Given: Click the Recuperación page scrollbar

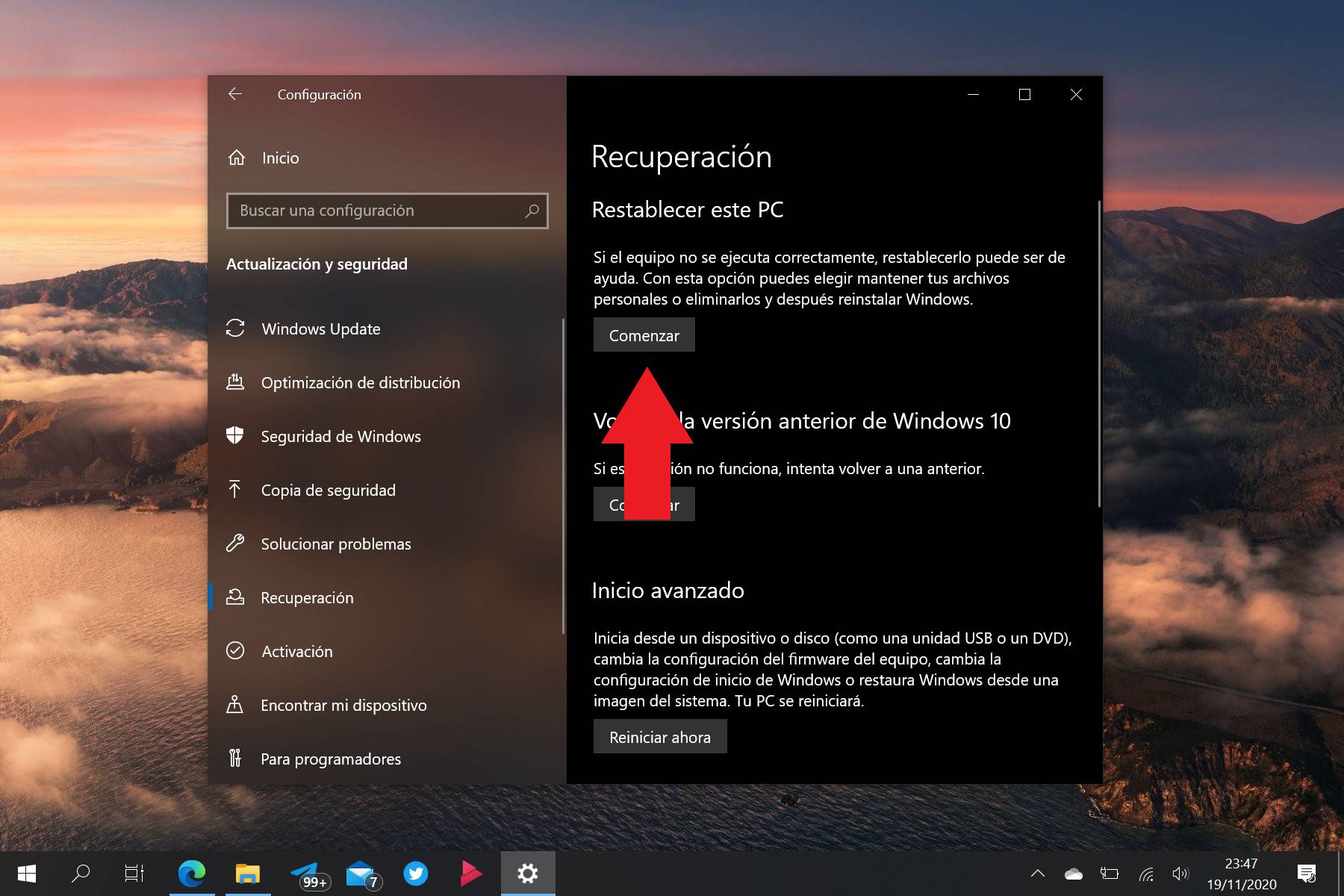Looking at the screenshot, I should click(x=1099, y=354).
